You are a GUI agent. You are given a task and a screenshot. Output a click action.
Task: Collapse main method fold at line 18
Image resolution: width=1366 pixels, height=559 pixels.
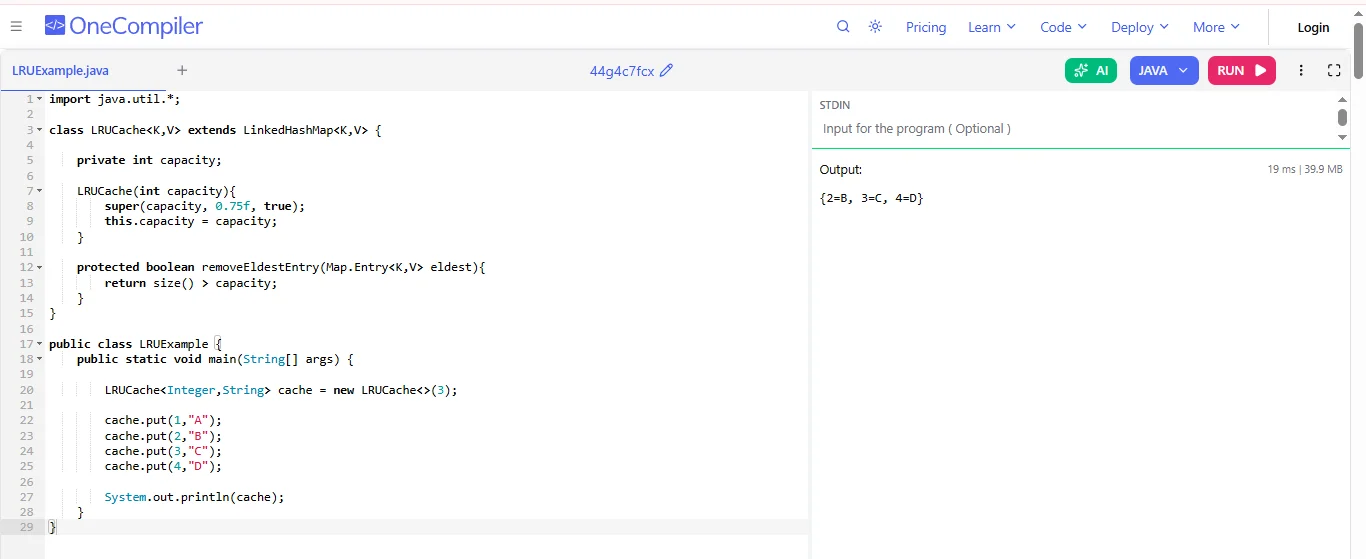39,359
